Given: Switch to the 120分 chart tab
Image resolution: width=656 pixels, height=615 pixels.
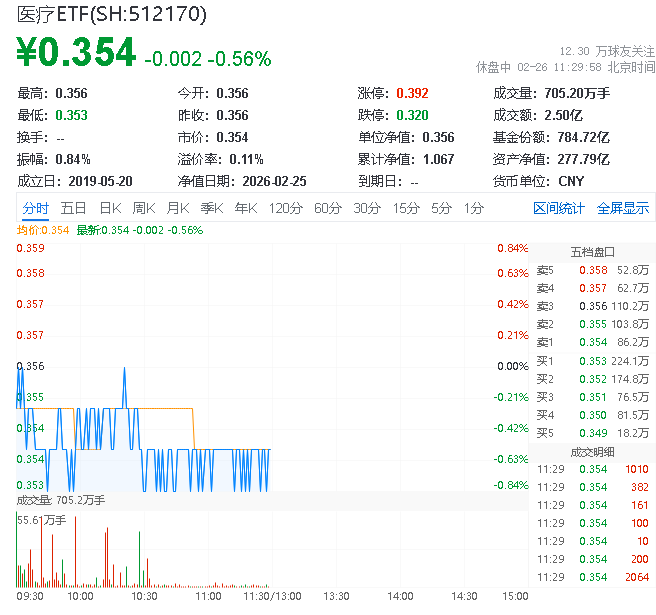Looking at the screenshot, I should pos(285,208).
